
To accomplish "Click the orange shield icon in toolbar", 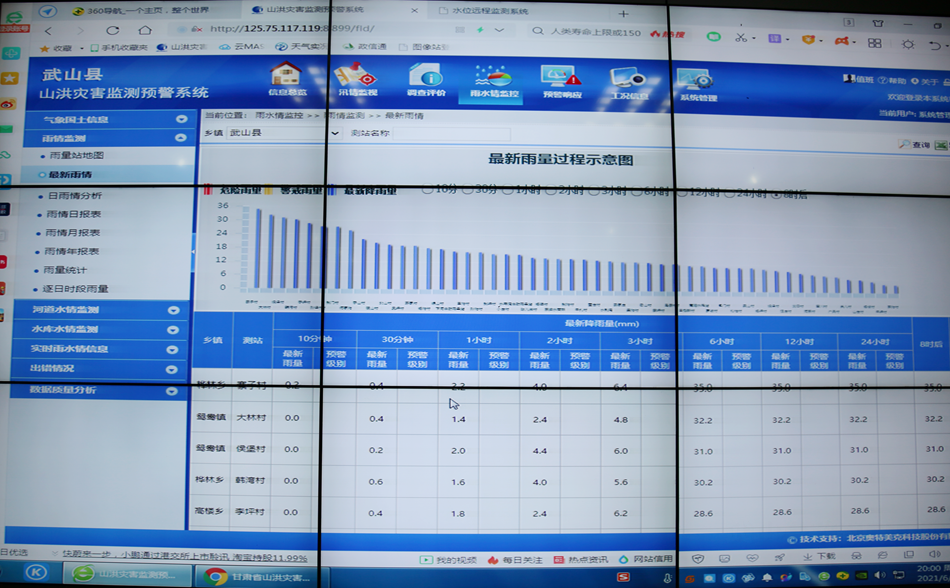I will pyautogui.click(x=808, y=40).
